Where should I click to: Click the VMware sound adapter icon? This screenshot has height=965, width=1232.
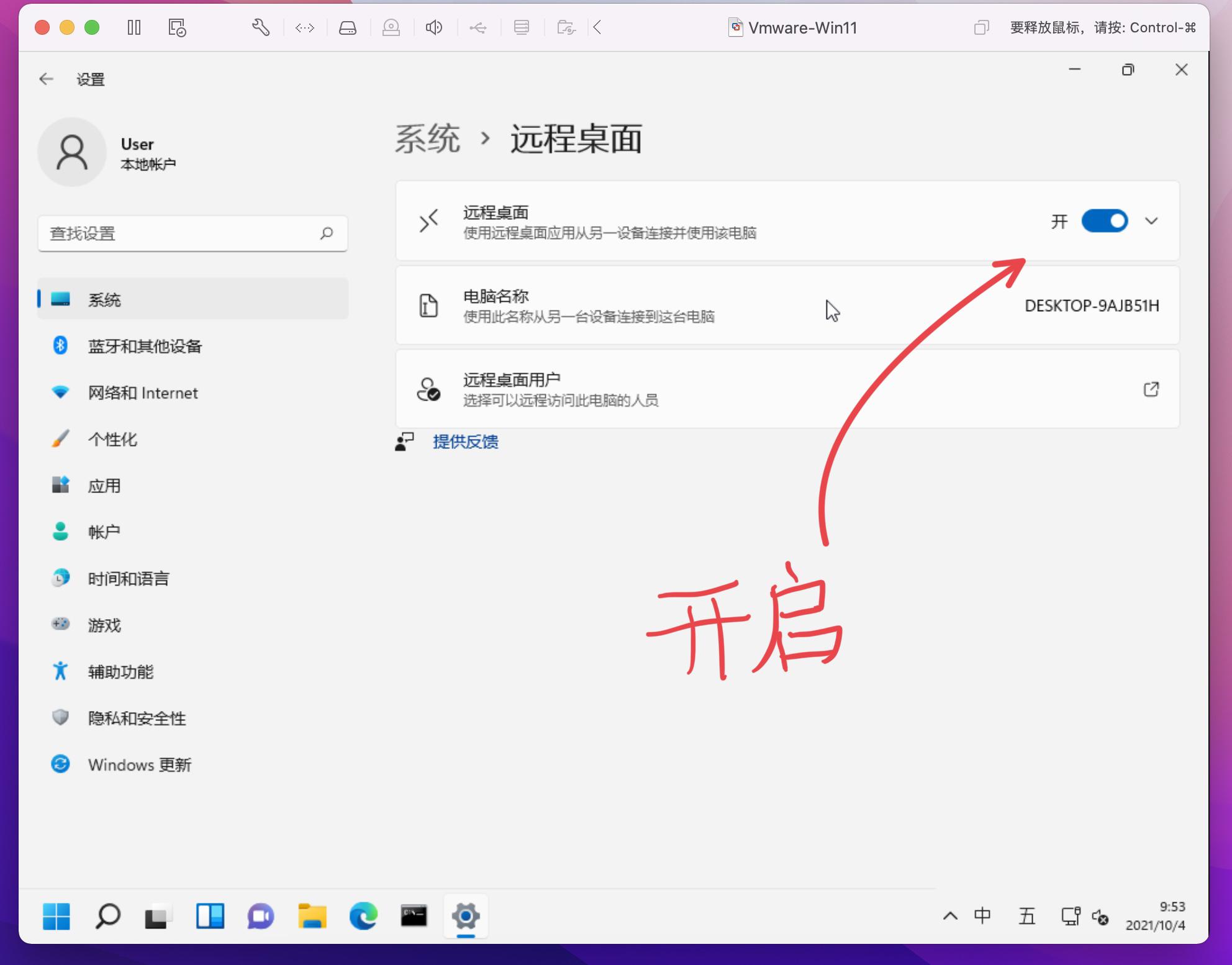pos(435,28)
